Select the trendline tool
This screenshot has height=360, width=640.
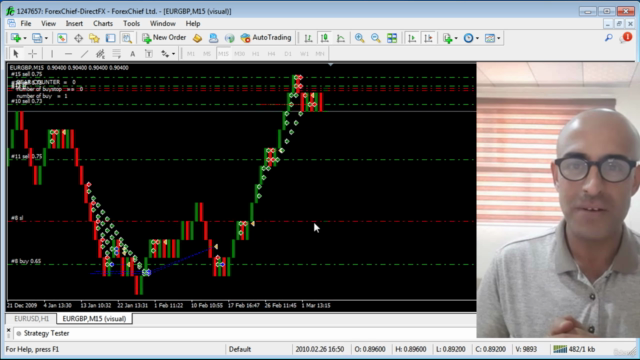click(x=84, y=53)
